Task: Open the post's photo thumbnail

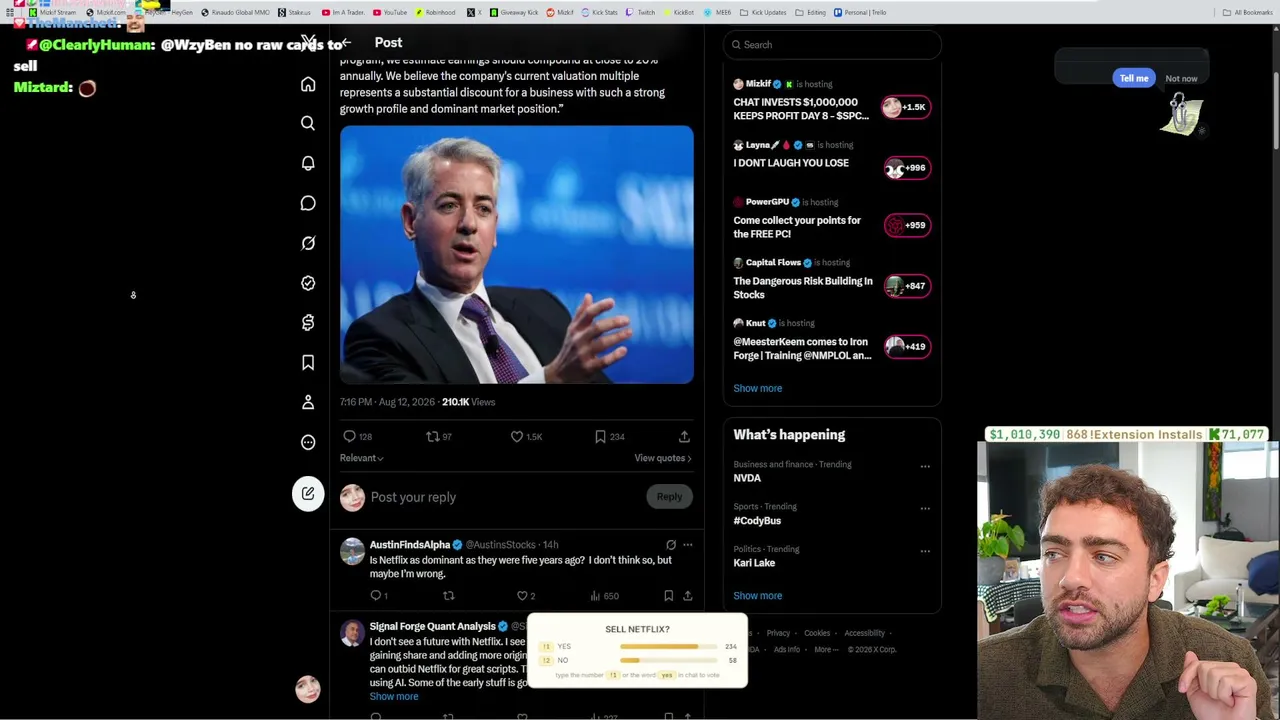Action: coord(516,255)
